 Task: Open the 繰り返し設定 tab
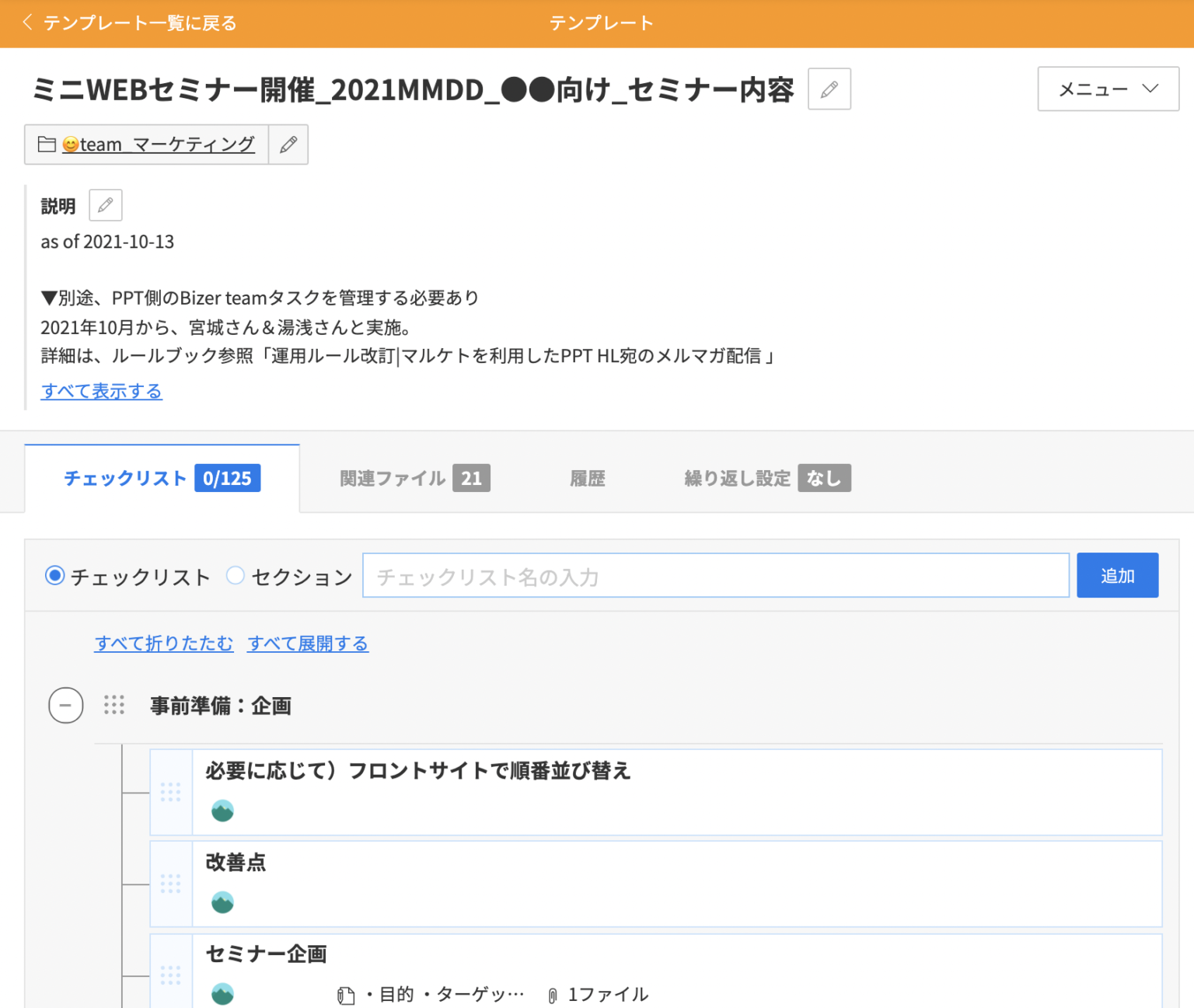coord(766,478)
